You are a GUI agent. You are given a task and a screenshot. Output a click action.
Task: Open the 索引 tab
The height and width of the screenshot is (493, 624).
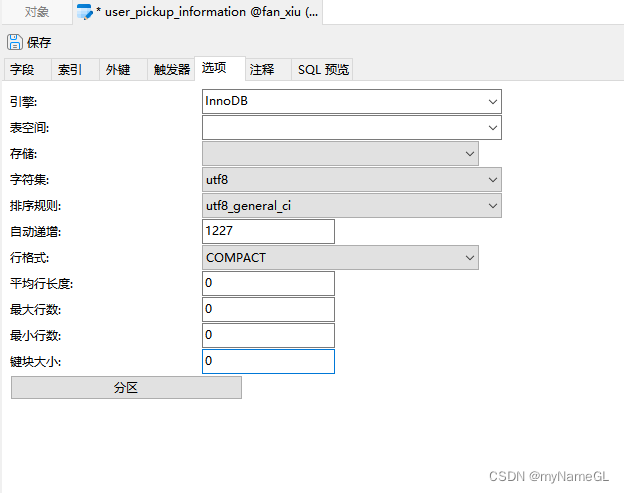pos(75,70)
